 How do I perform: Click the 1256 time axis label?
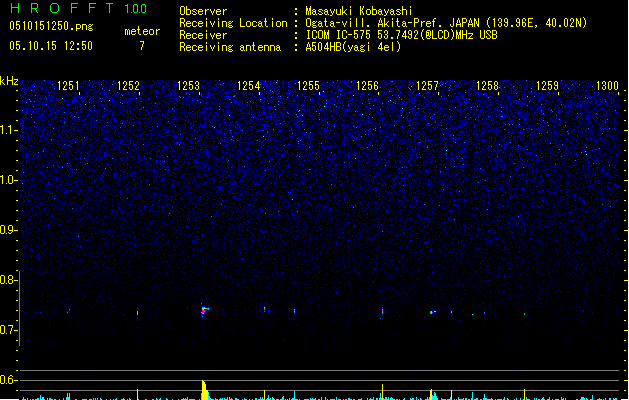pos(367,86)
